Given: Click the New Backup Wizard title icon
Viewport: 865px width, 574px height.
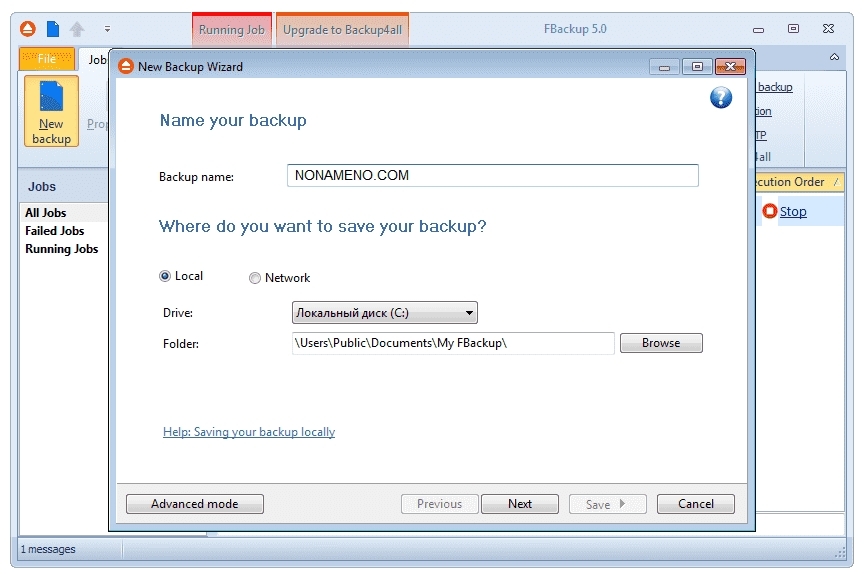Looking at the screenshot, I should (x=126, y=66).
